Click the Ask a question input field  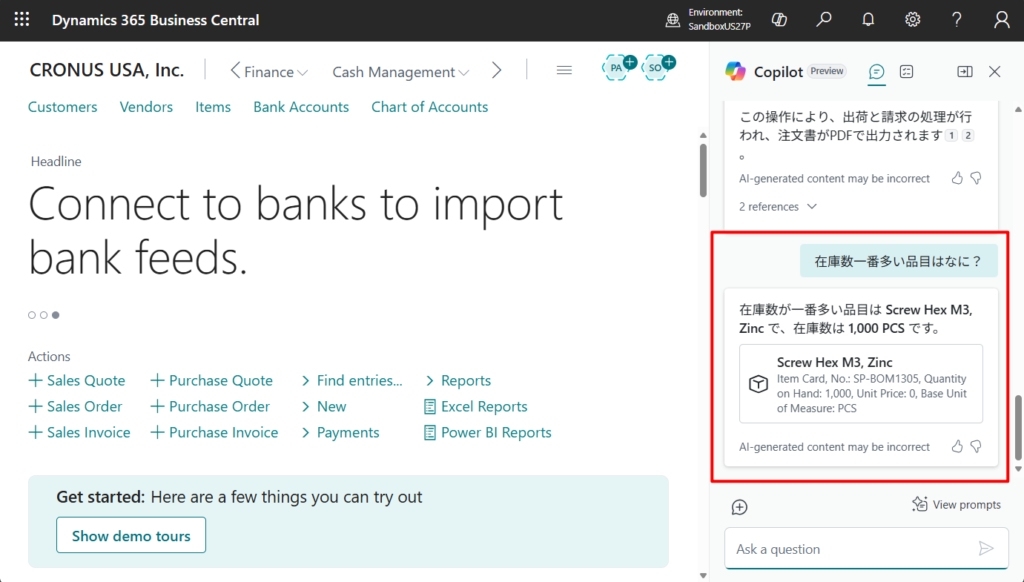click(x=850, y=549)
